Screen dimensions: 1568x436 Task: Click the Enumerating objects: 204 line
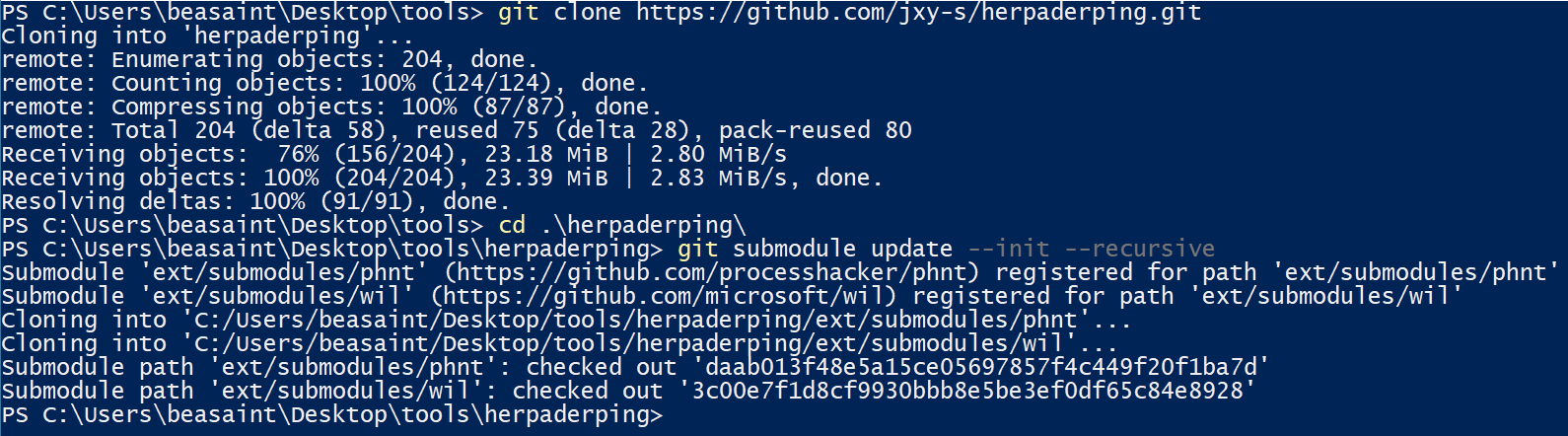tap(269, 59)
